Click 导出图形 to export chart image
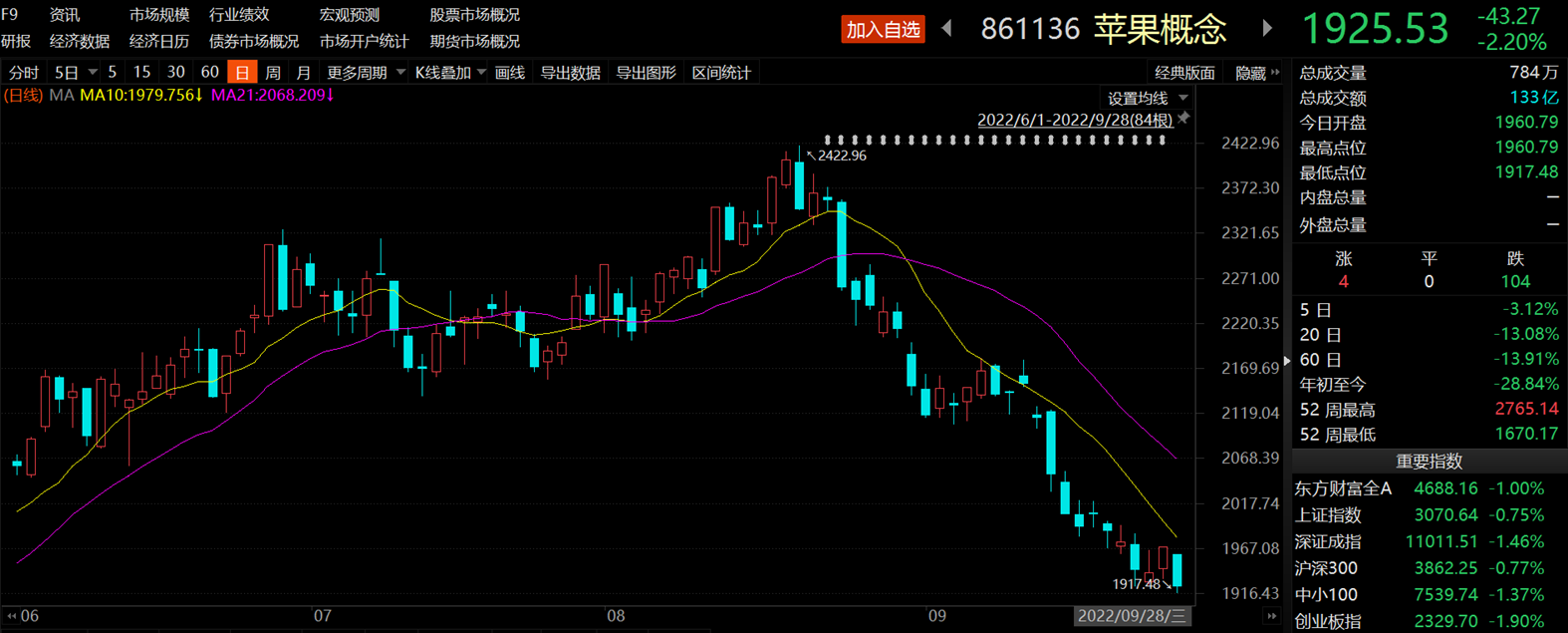This screenshot has width=1568, height=633. pos(646,73)
